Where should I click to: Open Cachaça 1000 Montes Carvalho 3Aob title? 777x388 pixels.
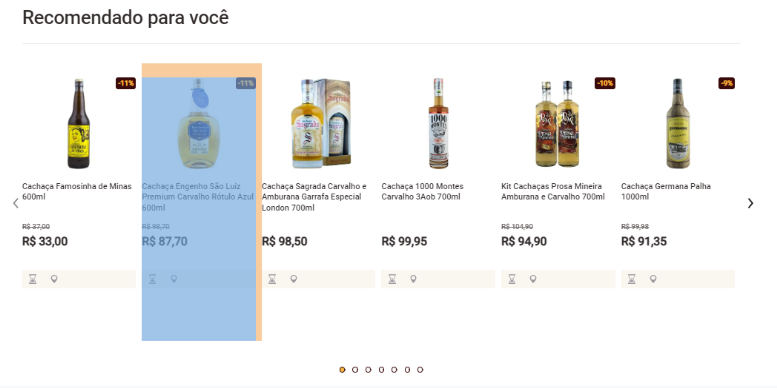pyautogui.click(x=423, y=191)
